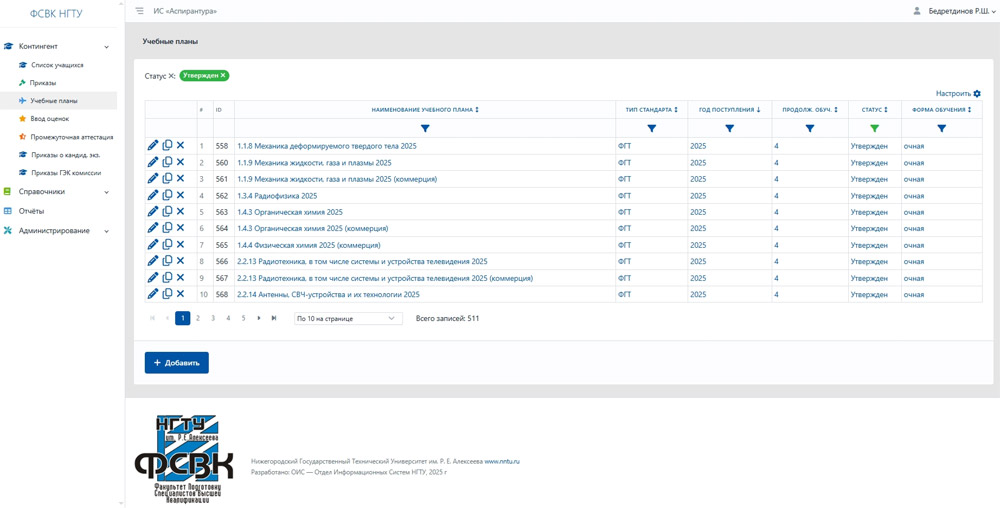Viewport: 1000px width, 508px height.
Task: Click edit pencil icon for plan 558
Action: point(153,146)
